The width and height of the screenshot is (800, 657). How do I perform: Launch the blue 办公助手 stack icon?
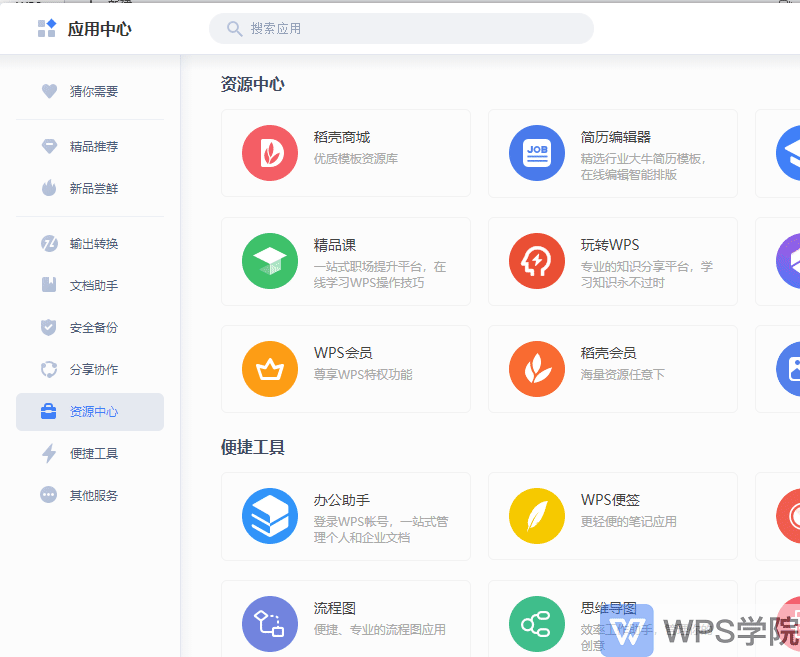(x=270, y=516)
